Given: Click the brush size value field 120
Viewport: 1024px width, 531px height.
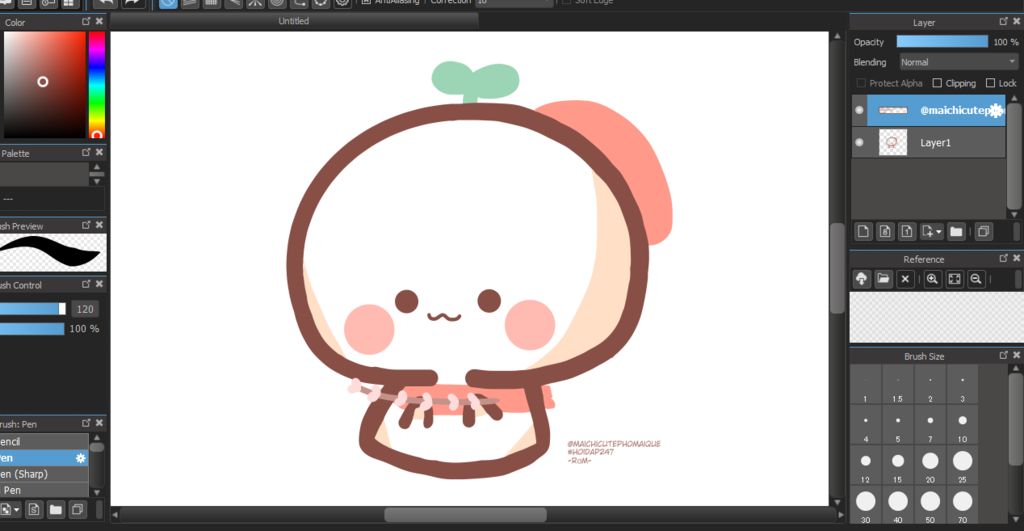Looking at the screenshot, I should pyautogui.click(x=85, y=309).
